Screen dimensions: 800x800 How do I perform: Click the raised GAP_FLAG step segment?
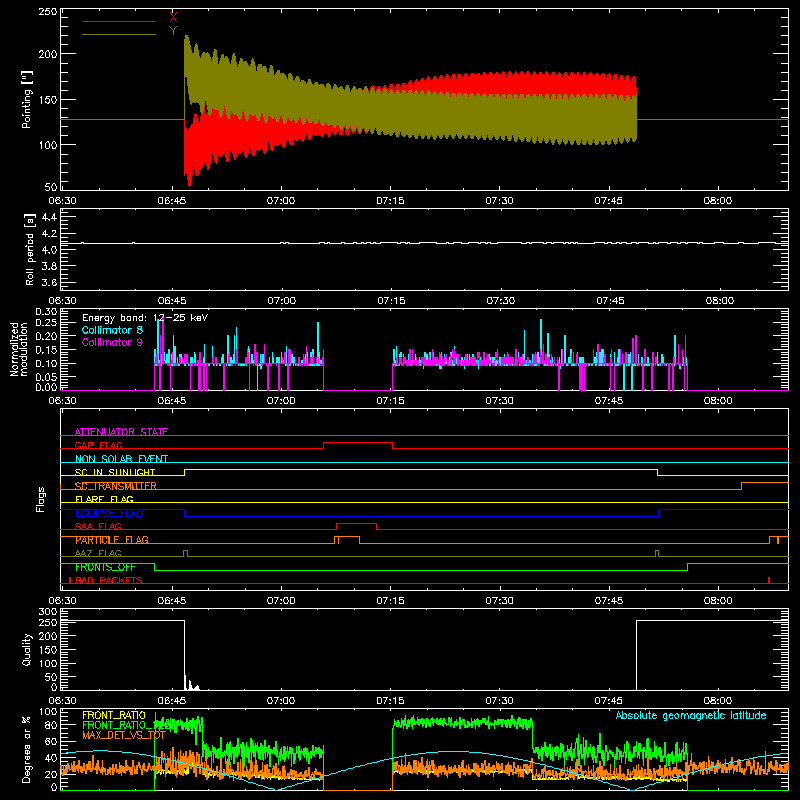click(358, 443)
